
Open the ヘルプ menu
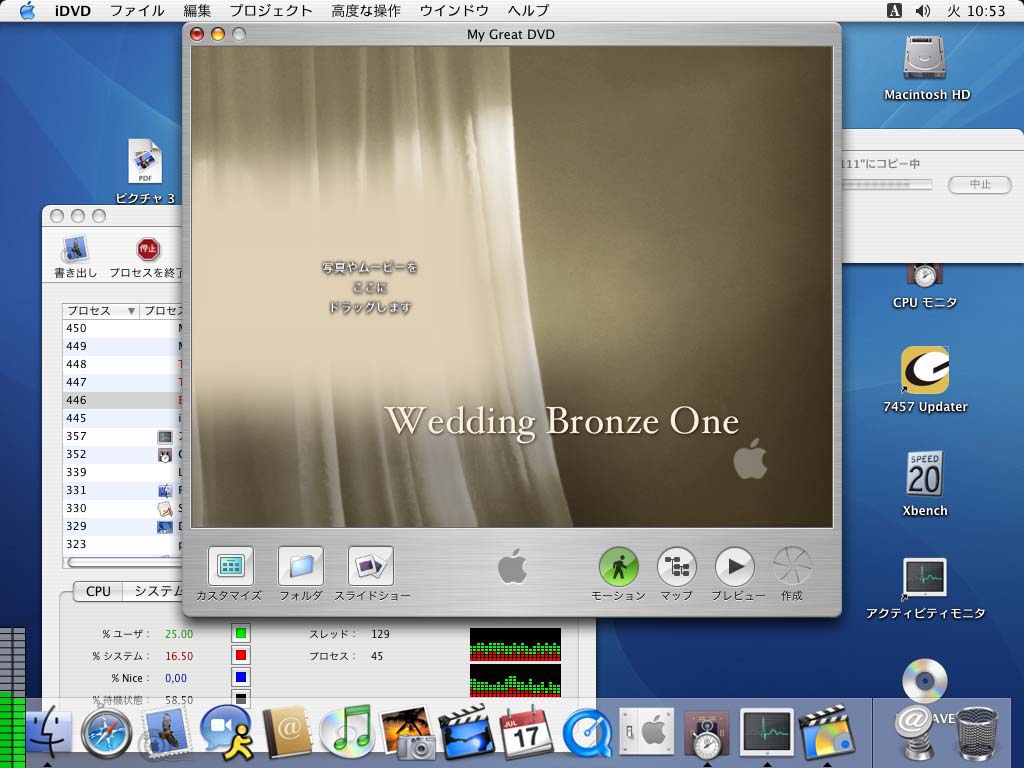(528, 10)
